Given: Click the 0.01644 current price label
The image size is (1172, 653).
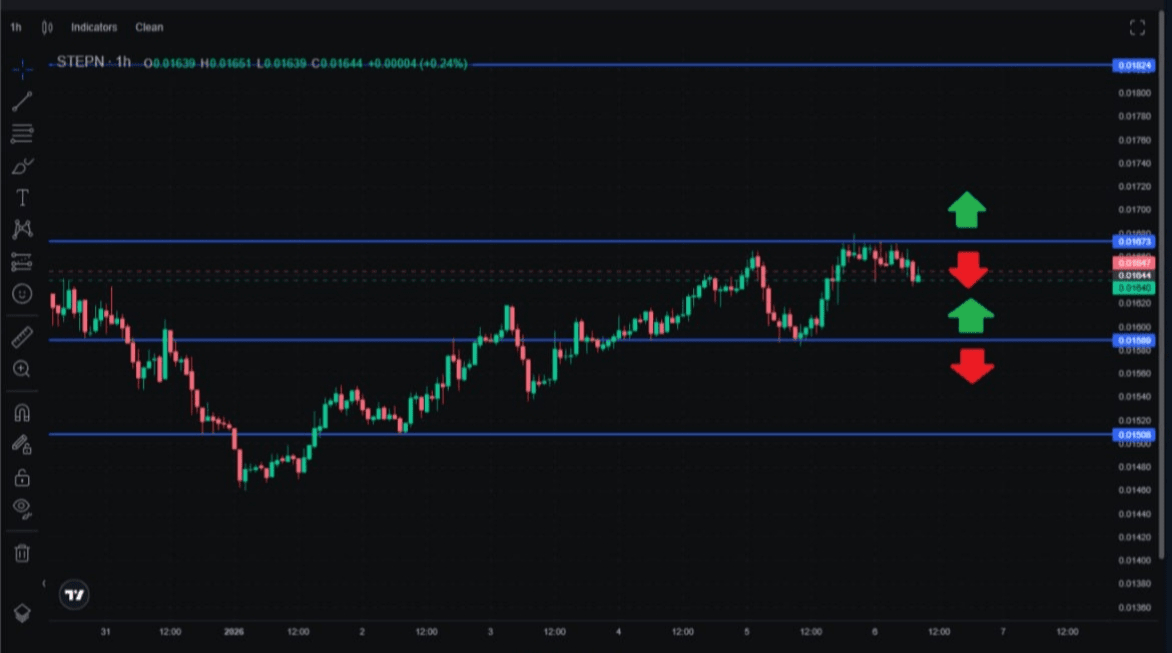Looking at the screenshot, I should (1134, 276).
